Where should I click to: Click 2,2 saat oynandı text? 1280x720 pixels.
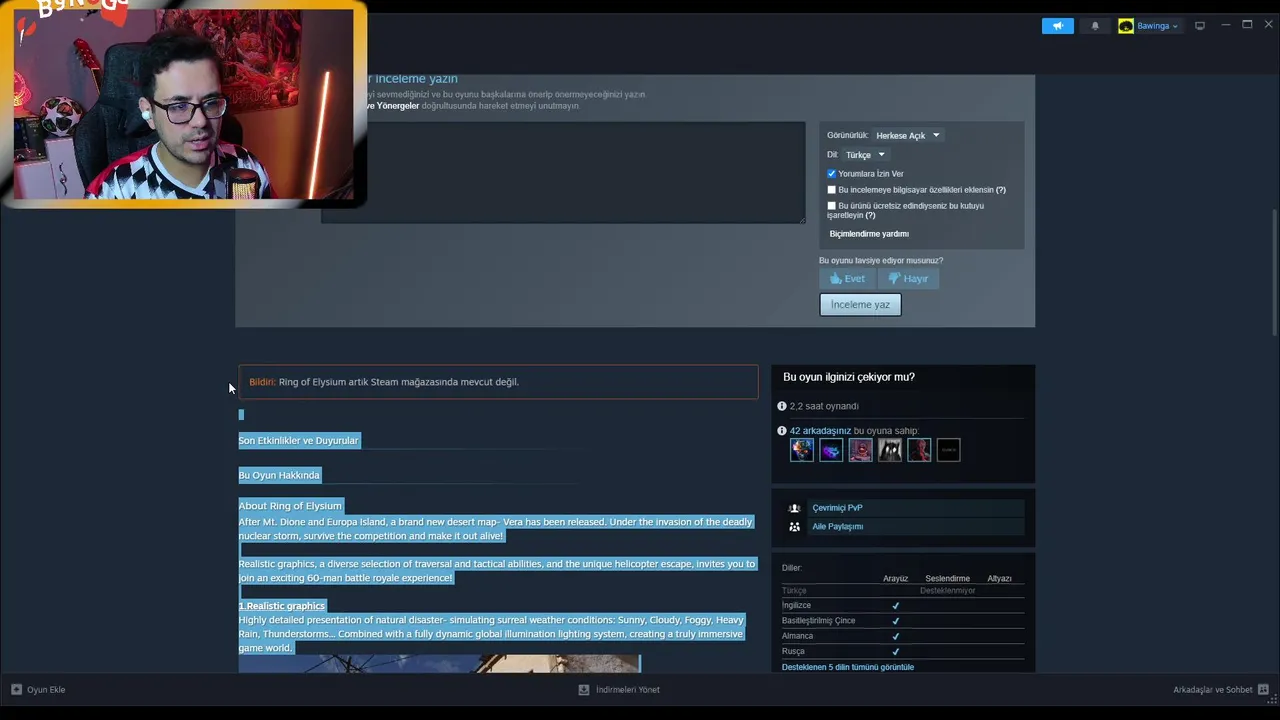pyautogui.click(x=824, y=406)
